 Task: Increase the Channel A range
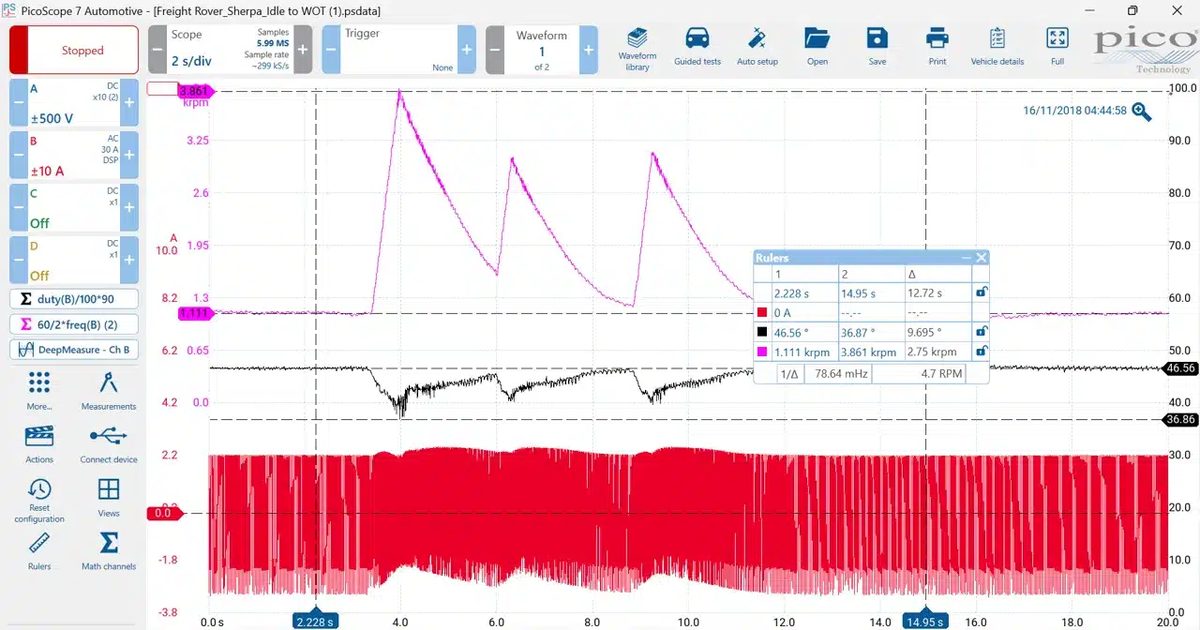[129, 101]
